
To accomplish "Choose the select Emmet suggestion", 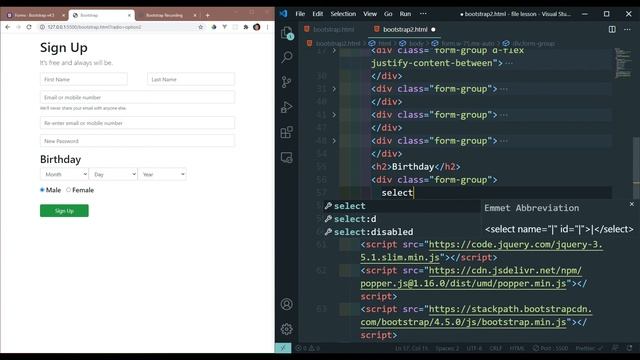I will click(402, 206).
